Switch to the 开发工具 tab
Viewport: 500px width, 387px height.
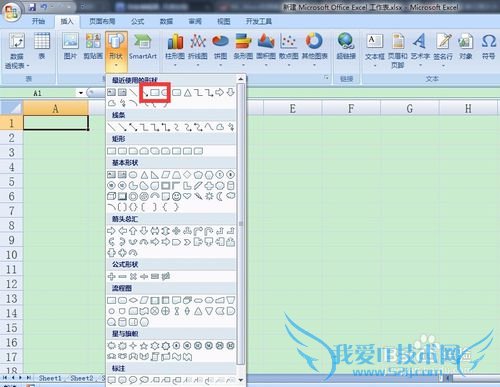(259, 21)
